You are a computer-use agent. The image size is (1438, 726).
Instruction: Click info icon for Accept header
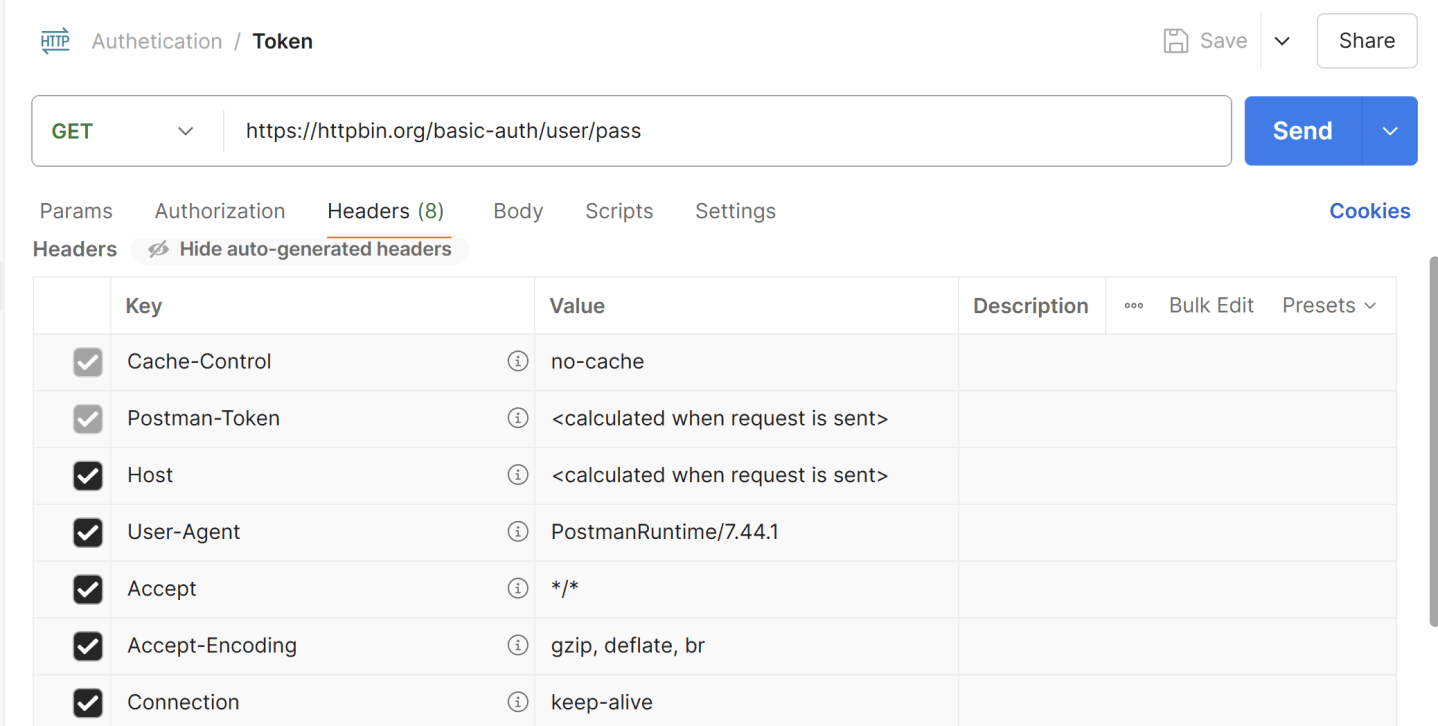click(x=517, y=588)
